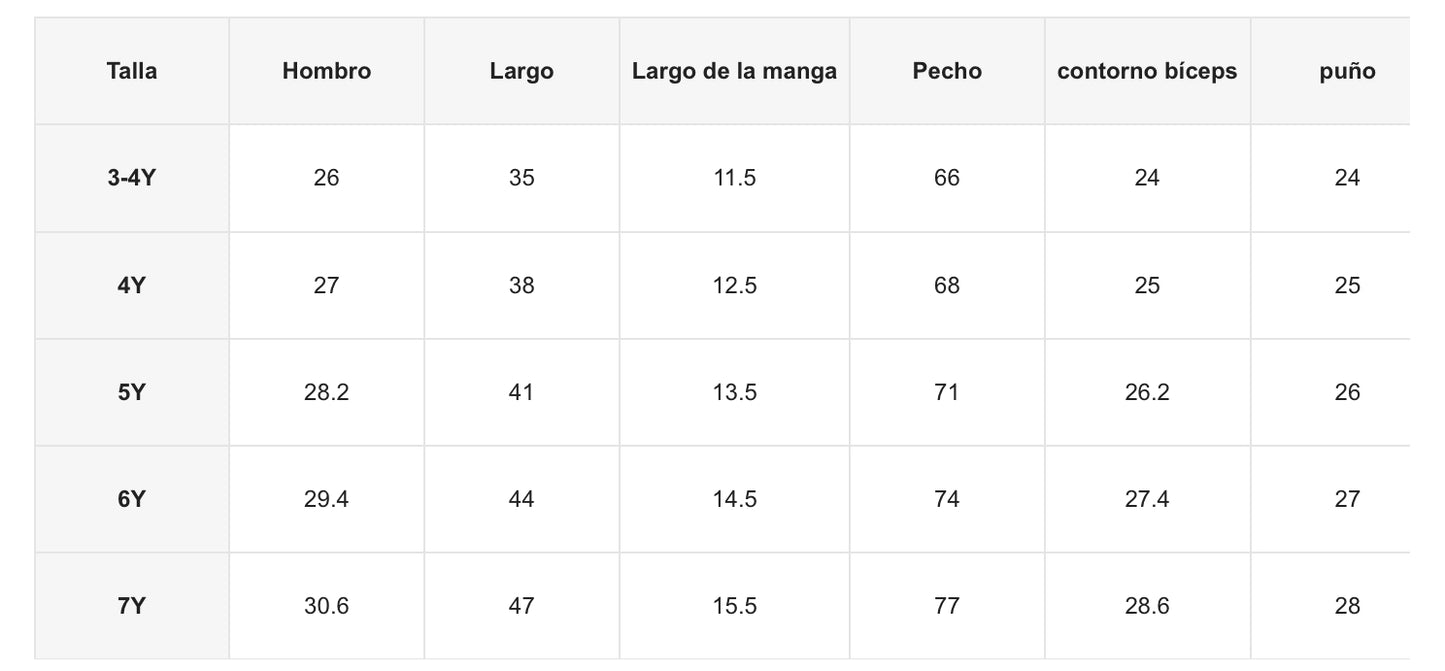This screenshot has height=671, width=1445.
Task: Click the puño value 25 for 4Y
Action: [1347, 285]
